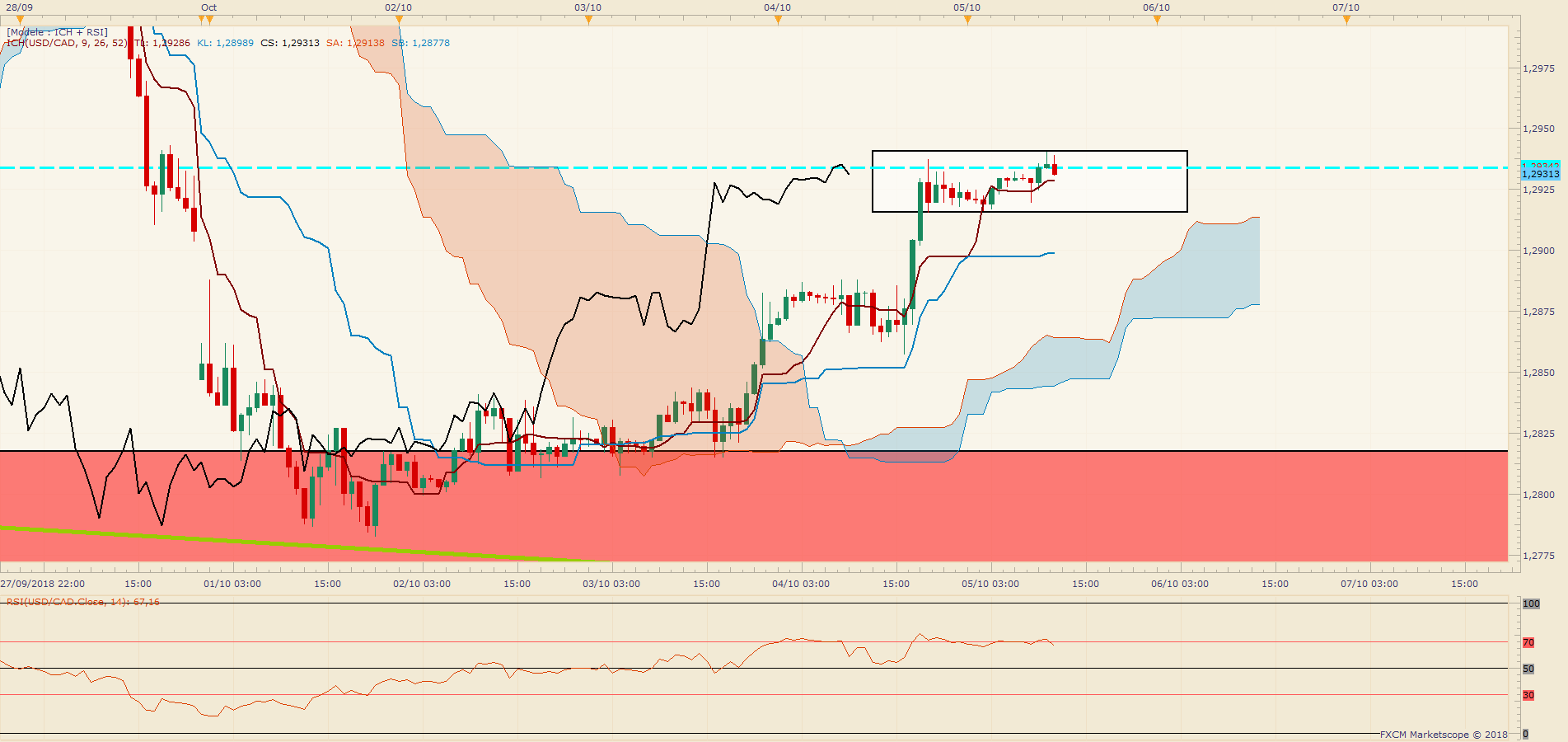1568x742 pixels.
Task: Click the 02/10 03:00 time label
Action: pyautogui.click(x=422, y=584)
